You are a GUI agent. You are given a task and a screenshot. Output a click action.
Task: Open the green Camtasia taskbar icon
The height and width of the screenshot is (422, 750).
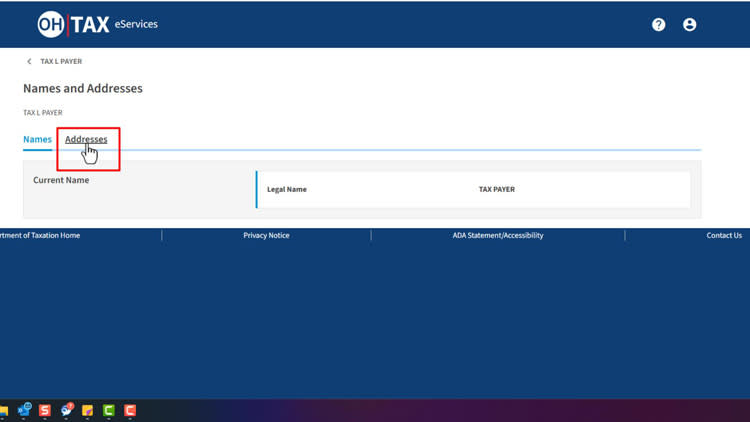[108, 410]
